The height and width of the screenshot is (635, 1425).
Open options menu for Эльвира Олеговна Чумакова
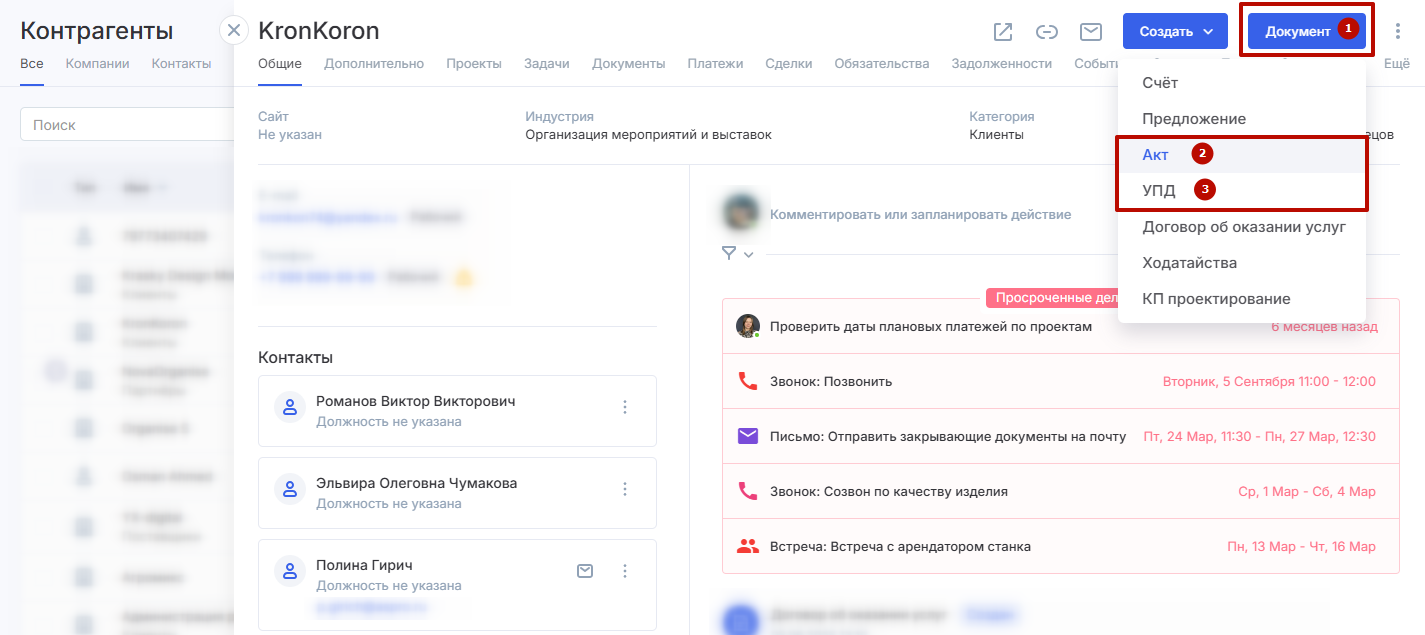(625, 489)
